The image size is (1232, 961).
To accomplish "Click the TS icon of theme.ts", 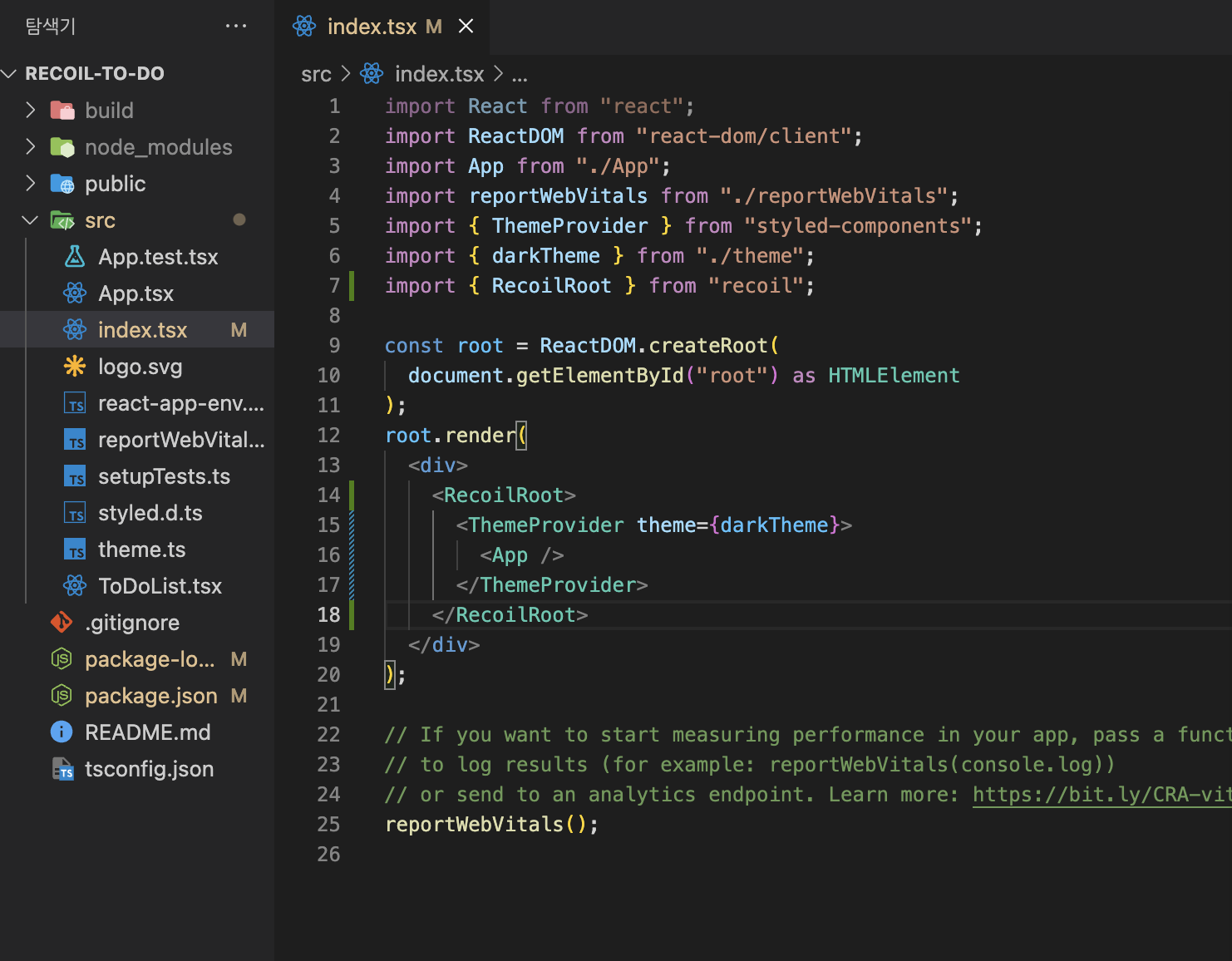I will [75, 549].
